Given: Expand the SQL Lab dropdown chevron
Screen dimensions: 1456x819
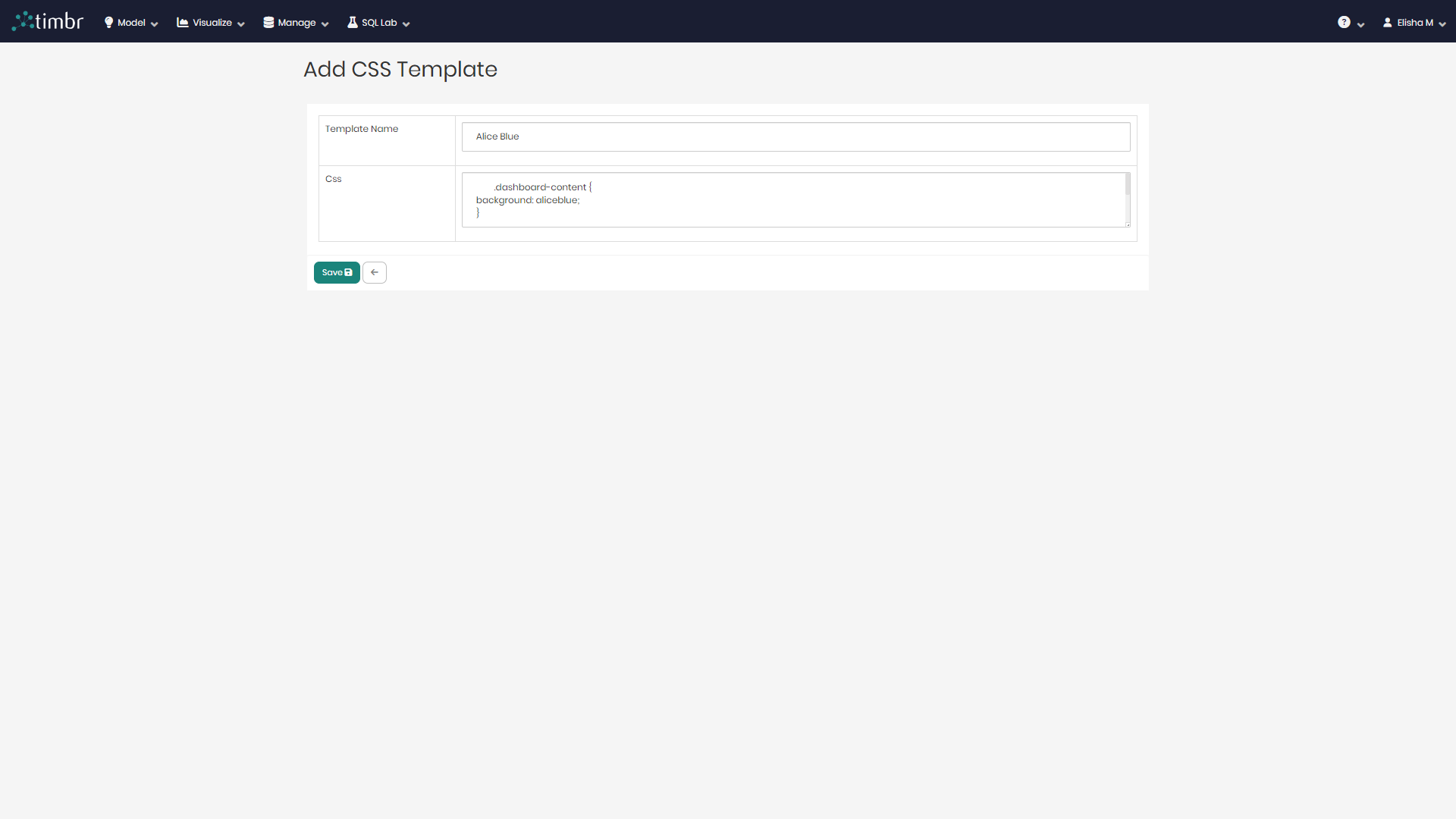Looking at the screenshot, I should click(406, 24).
